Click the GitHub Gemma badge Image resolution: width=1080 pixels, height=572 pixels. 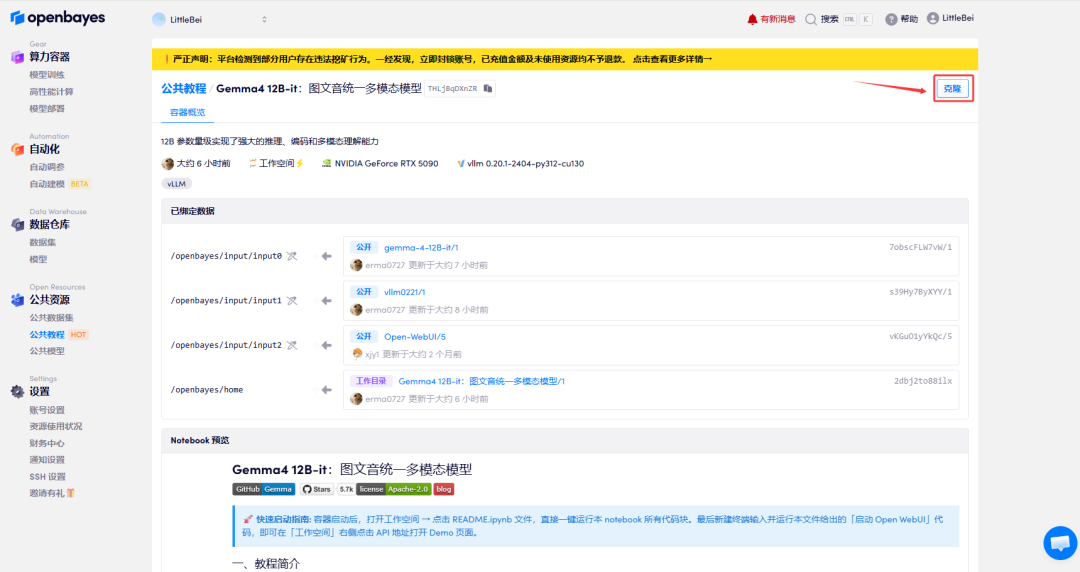tap(264, 489)
